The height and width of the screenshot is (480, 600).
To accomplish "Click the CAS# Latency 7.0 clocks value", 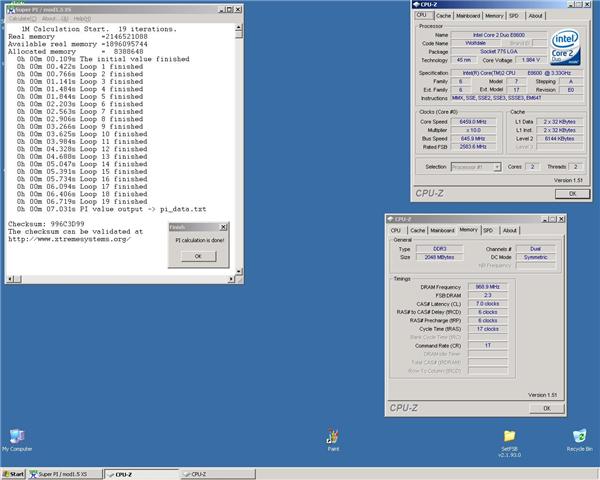I will [488, 304].
